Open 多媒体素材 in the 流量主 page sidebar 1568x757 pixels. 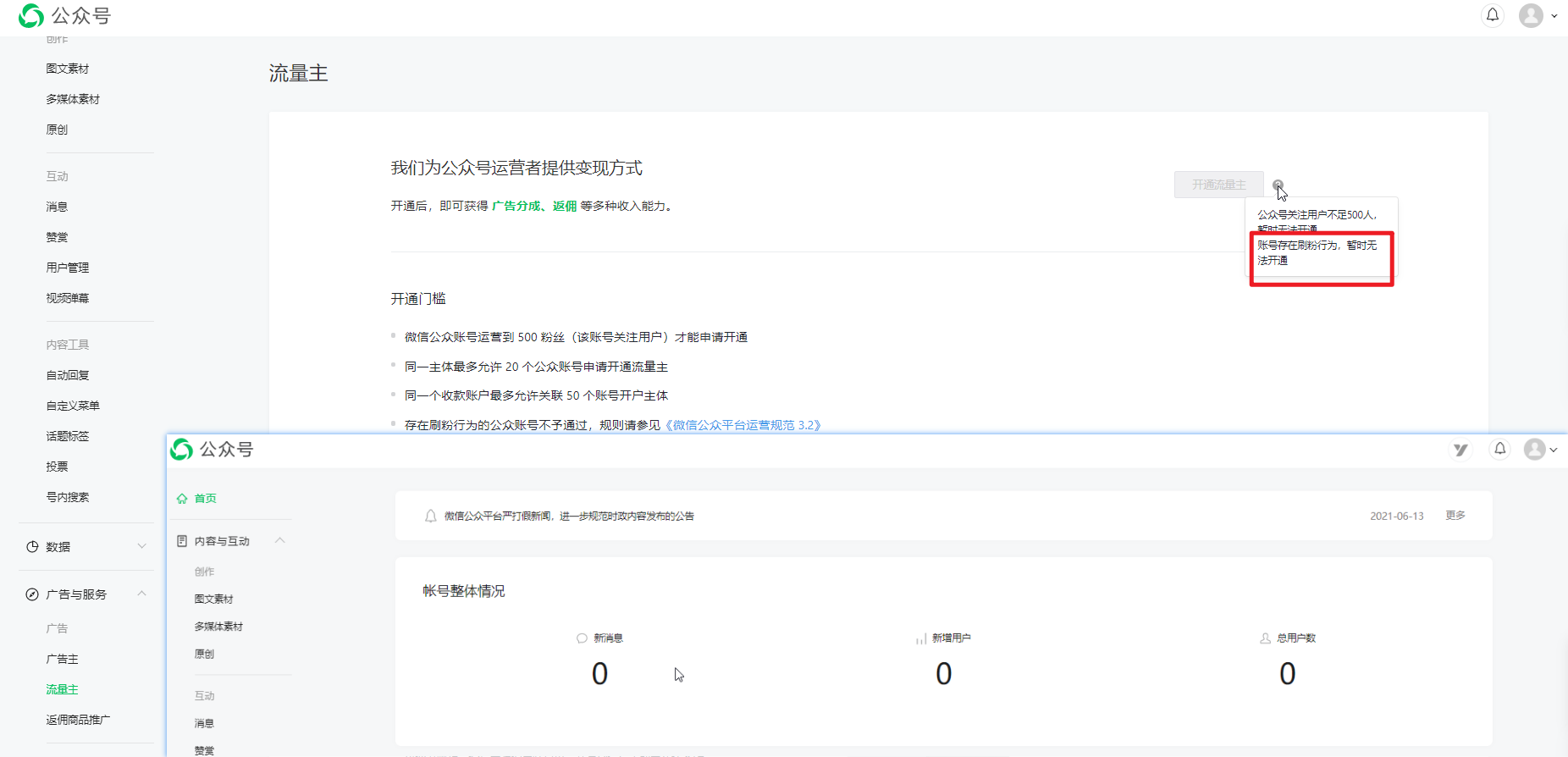pyautogui.click(x=73, y=99)
